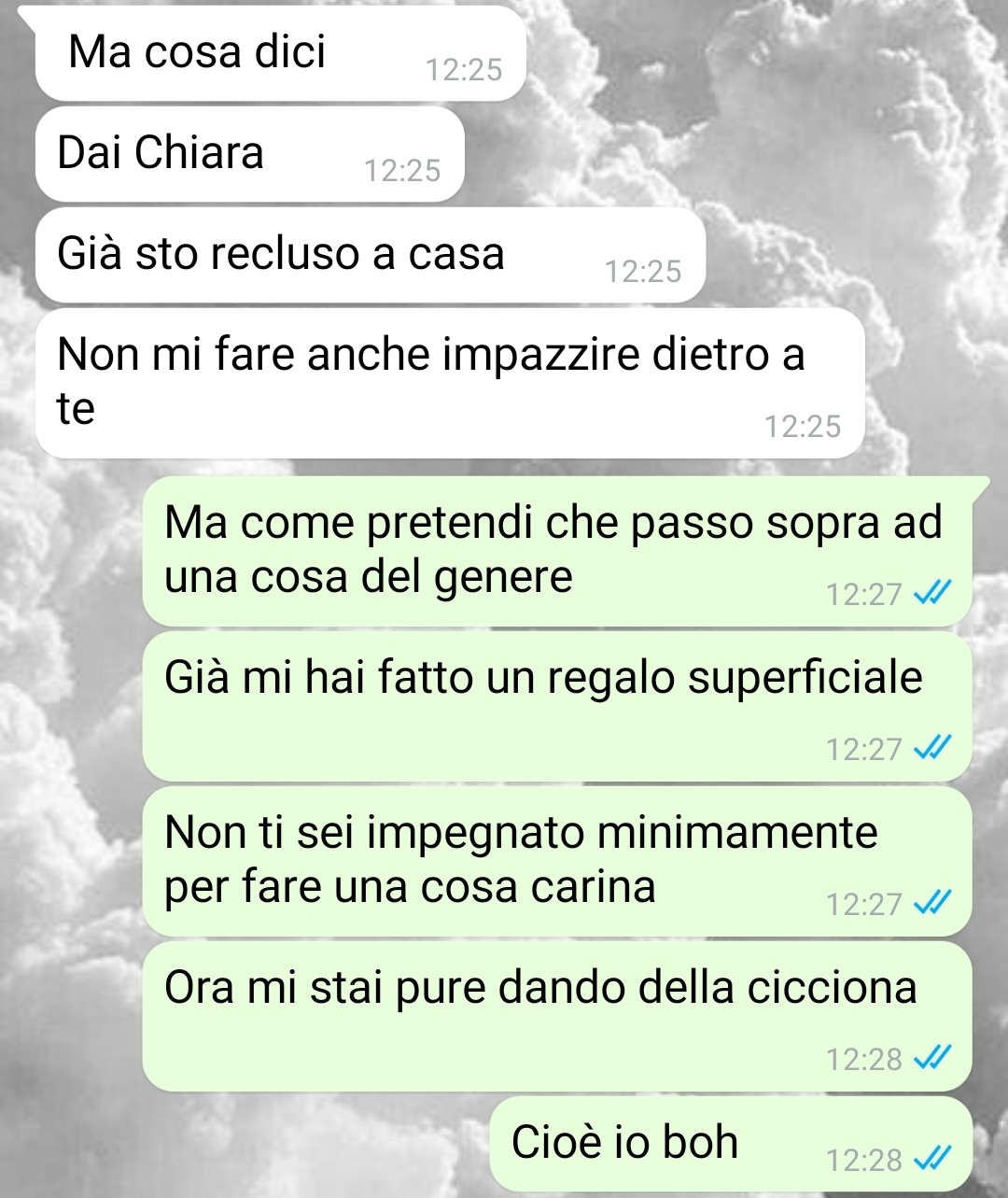Click read-receipt ticks on 'della cicciona' message
1008x1198 pixels.
coord(931,1058)
